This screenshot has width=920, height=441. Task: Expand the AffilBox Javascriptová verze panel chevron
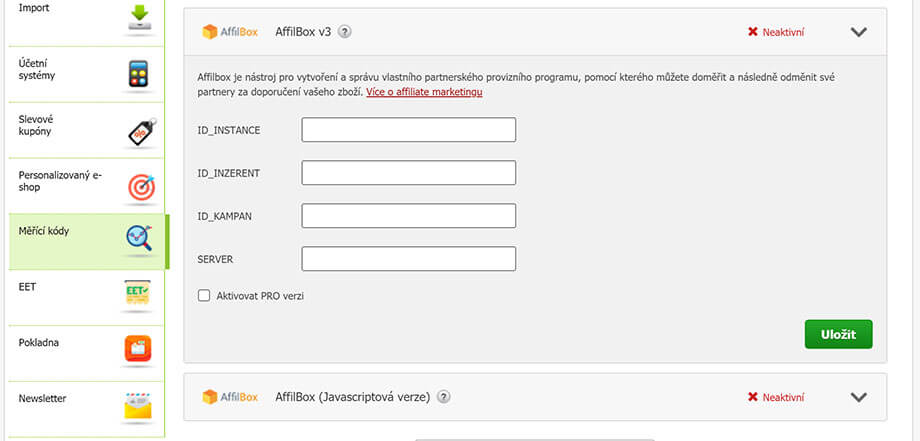(858, 398)
